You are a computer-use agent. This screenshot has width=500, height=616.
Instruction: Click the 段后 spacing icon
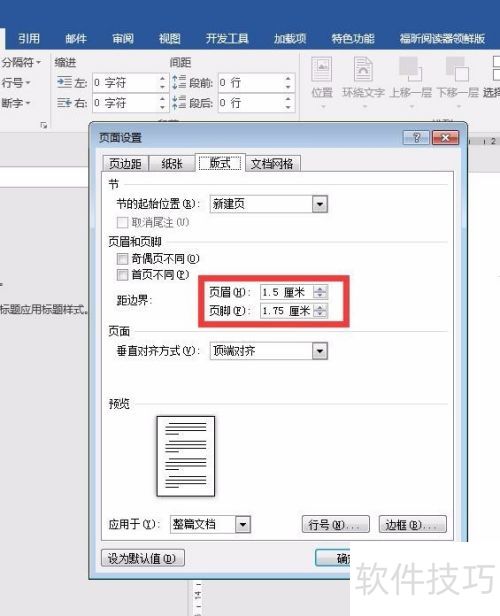pyautogui.click(x=179, y=103)
